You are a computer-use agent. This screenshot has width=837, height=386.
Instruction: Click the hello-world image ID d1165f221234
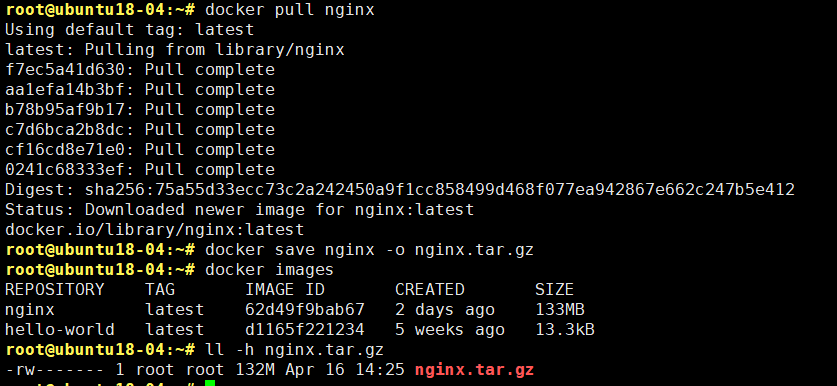305,329
